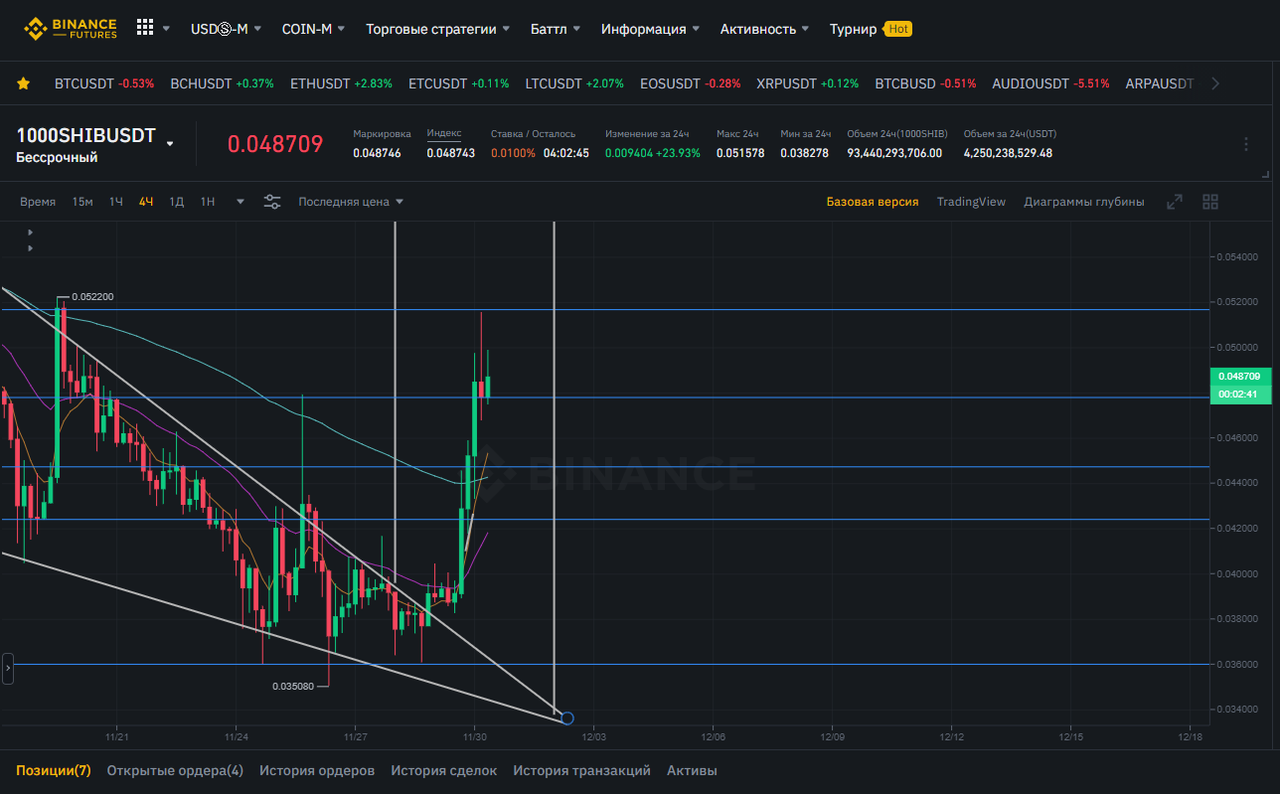Open the apps grid menu icon
The image size is (1280, 794).
[145, 28]
